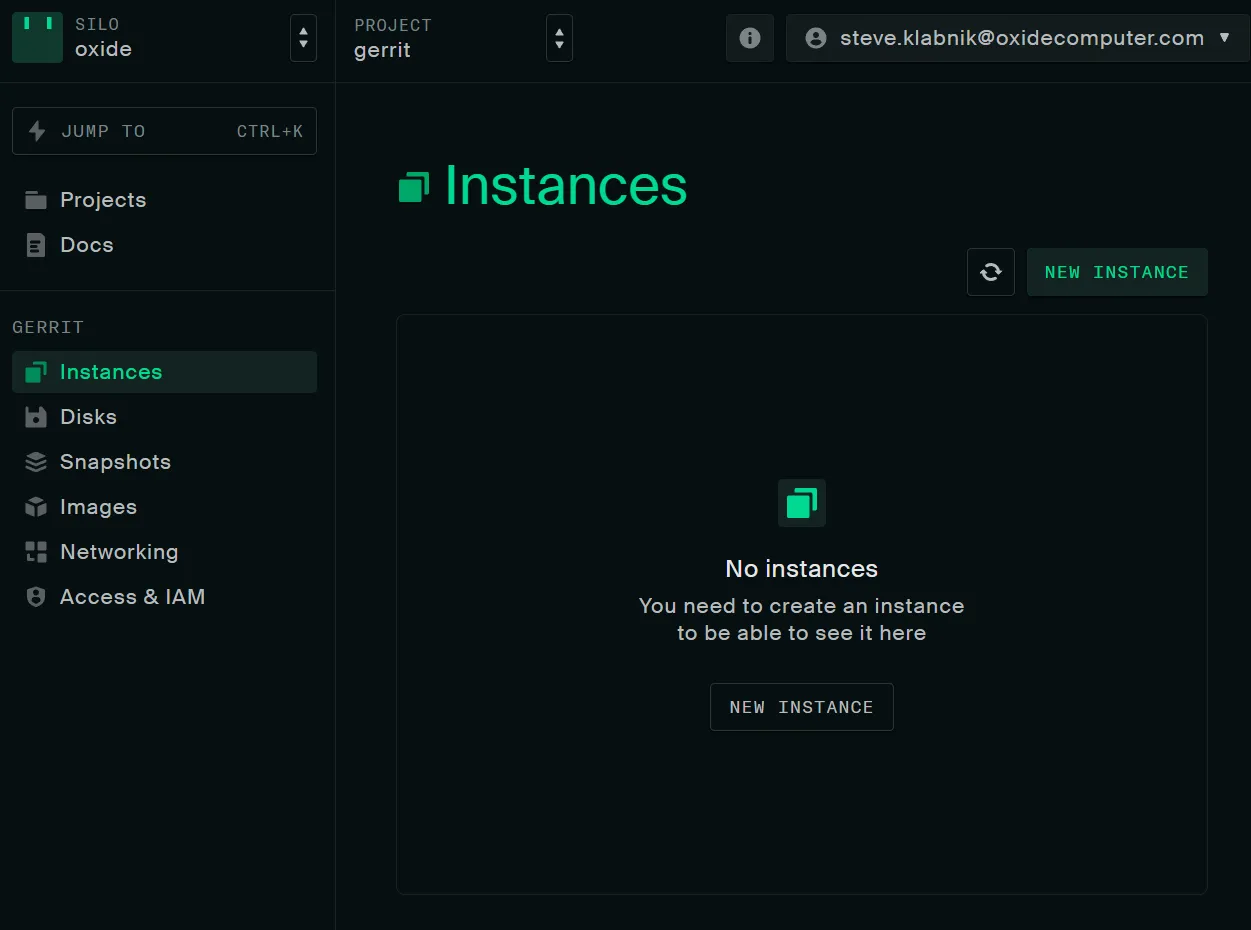Open the Networking page
This screenshot has width=1251, height=930.
[164, 552]
